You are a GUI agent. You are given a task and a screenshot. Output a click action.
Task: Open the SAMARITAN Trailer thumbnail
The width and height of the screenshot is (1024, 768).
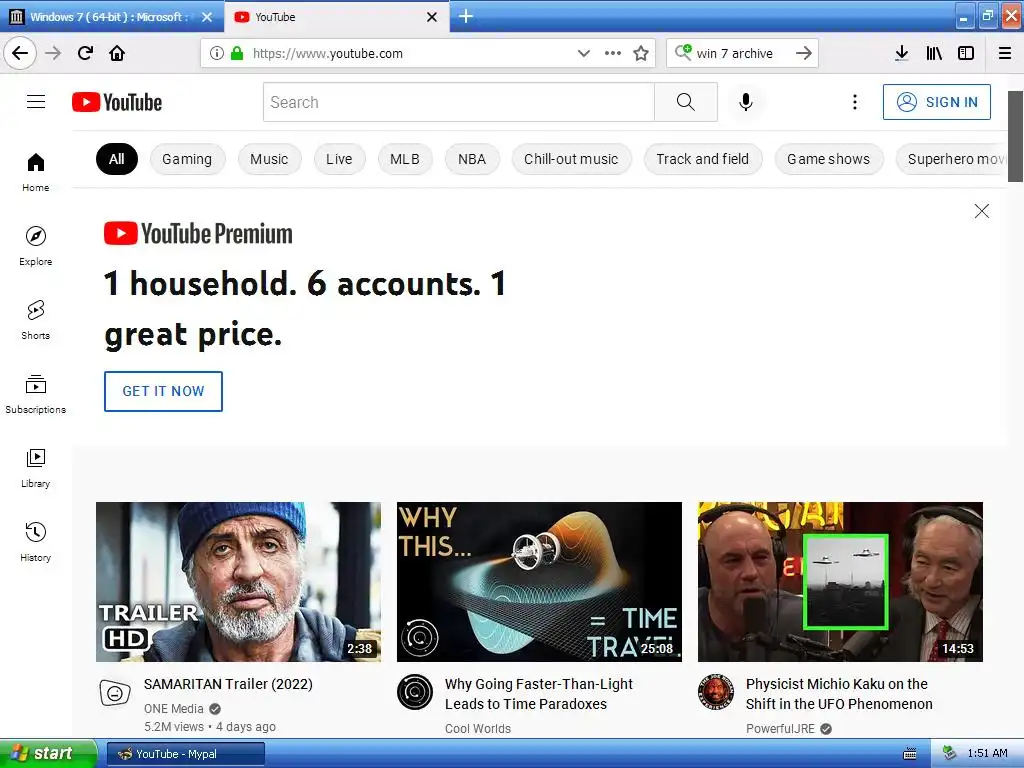pos(238,582)
